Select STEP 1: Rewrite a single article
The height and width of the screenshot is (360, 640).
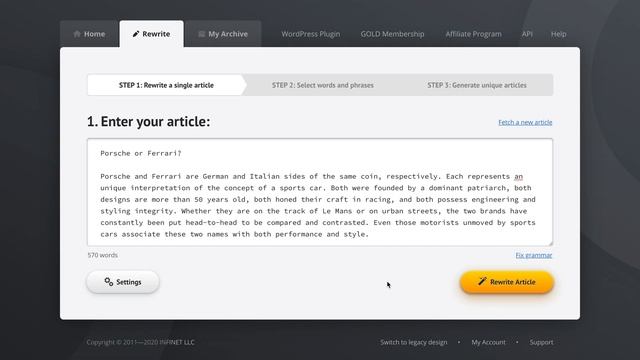click(166, 85)
